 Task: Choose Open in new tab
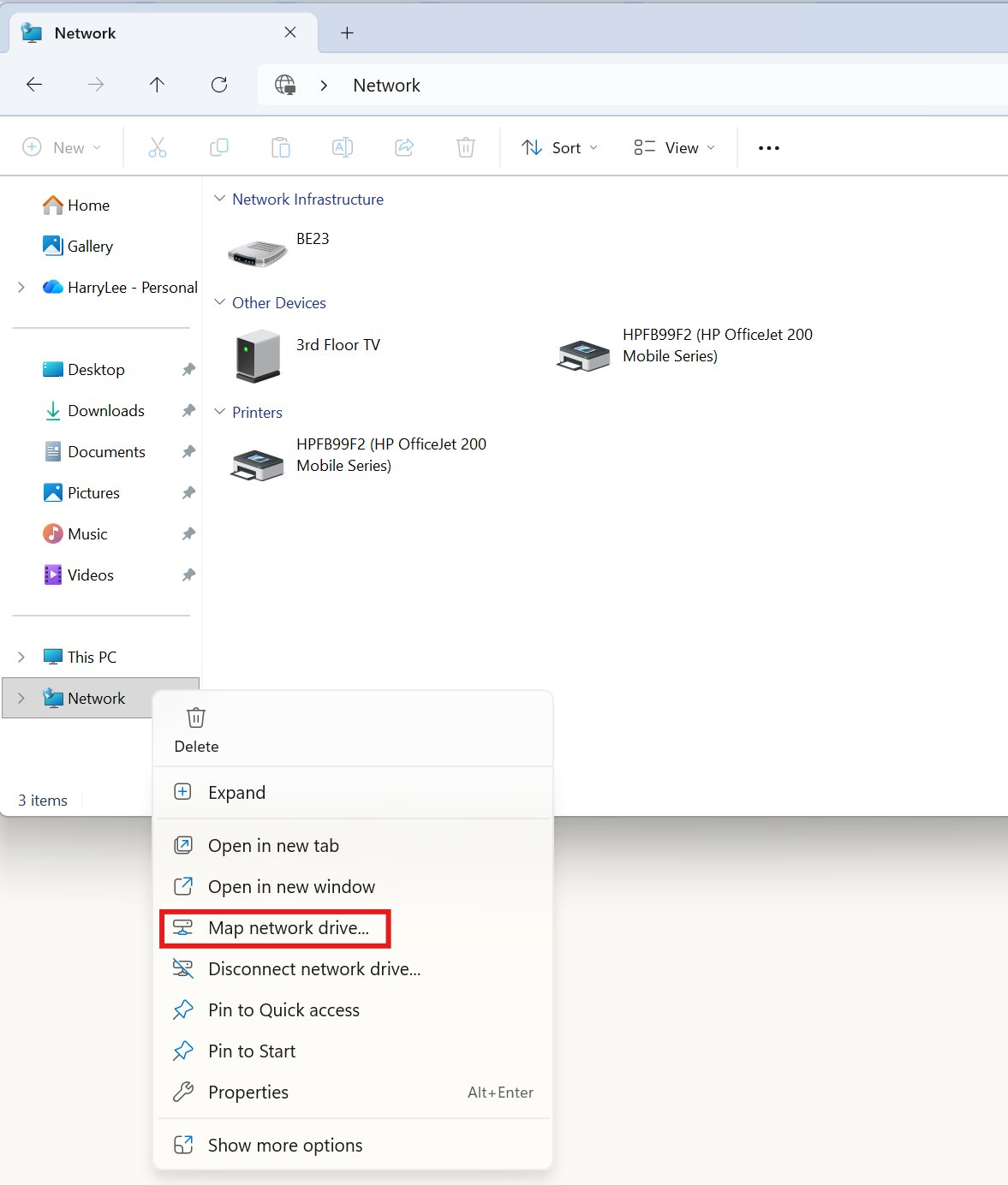pyautogui.click(x=353, y=845)
